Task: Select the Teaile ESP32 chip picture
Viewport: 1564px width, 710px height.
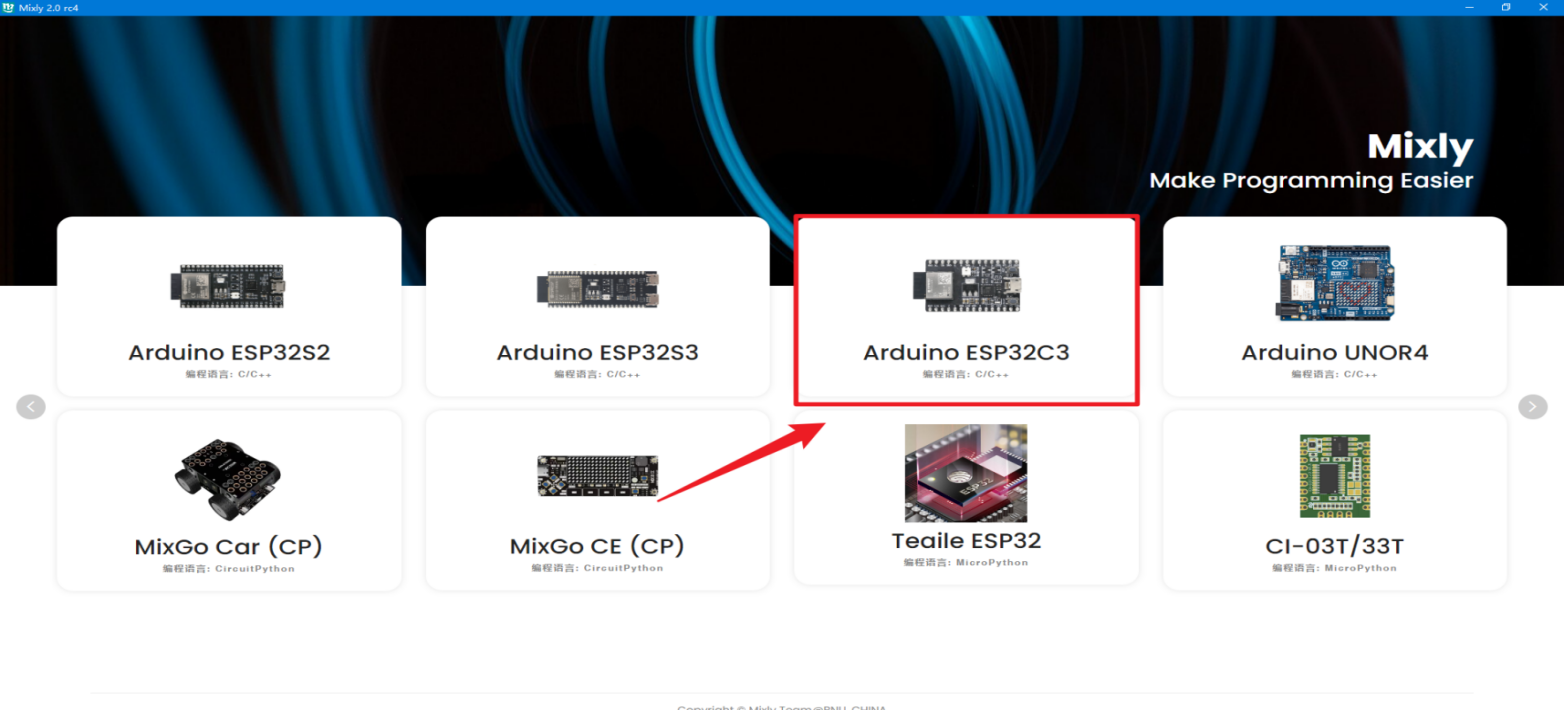Action: (966, 473)
